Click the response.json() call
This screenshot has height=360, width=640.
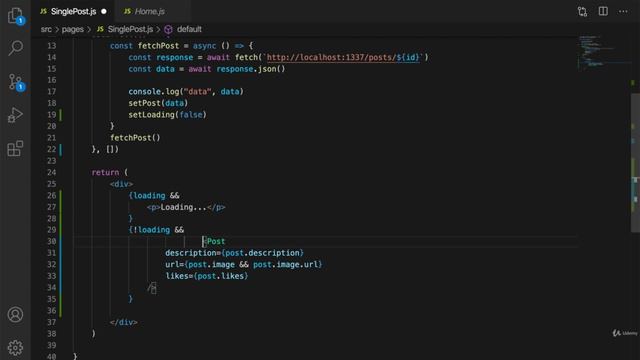click(251, 69)
